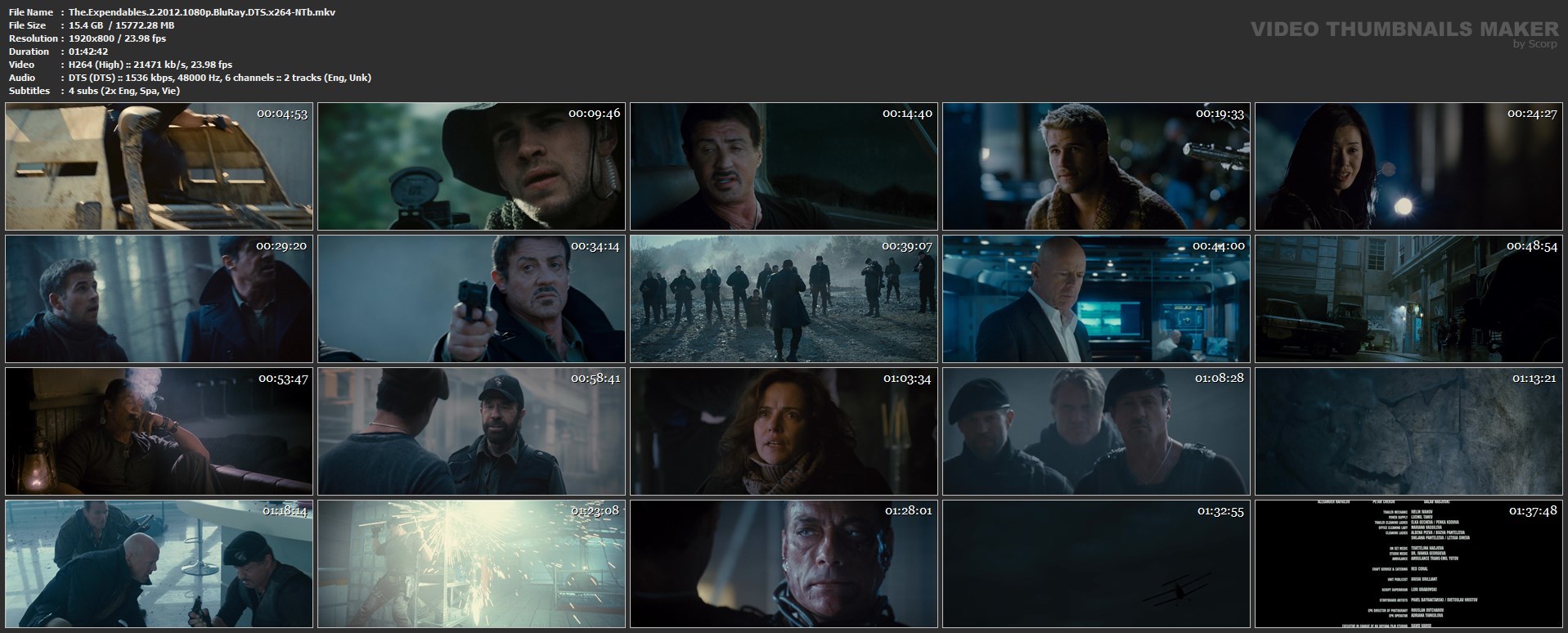Select the audio info DTS (DTS) line

tap(220, 78)
